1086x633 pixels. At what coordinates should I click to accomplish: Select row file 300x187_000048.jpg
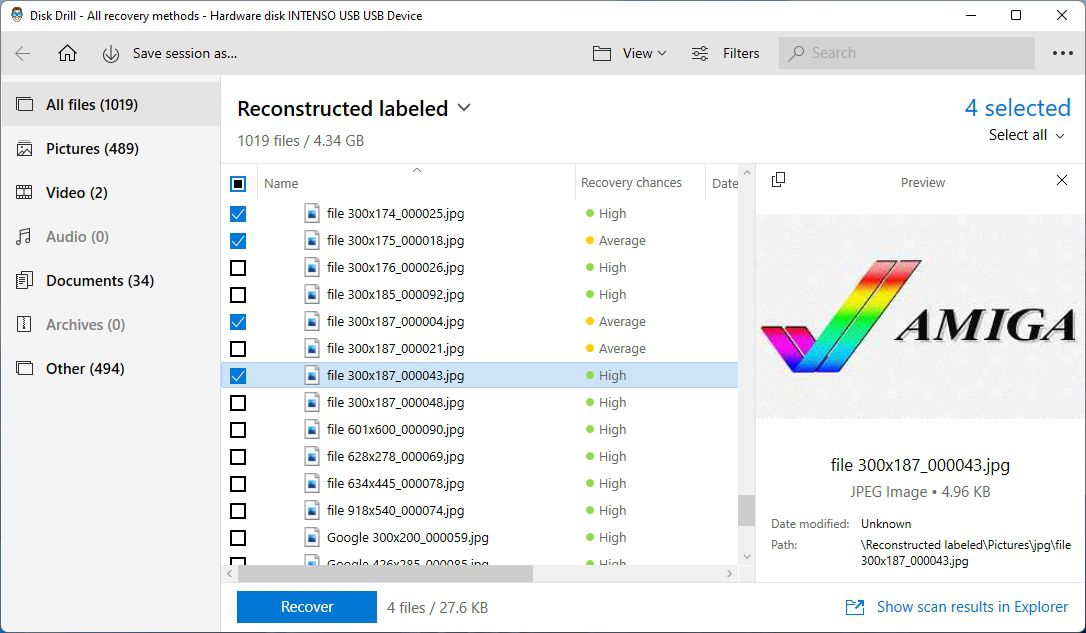[479, 402]
